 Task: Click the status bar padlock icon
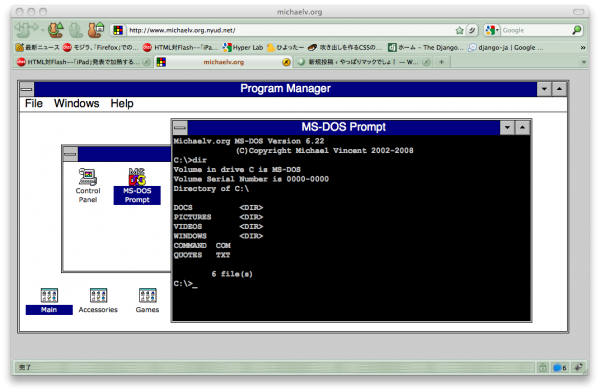pyautogui.click(x=543, y=368)
